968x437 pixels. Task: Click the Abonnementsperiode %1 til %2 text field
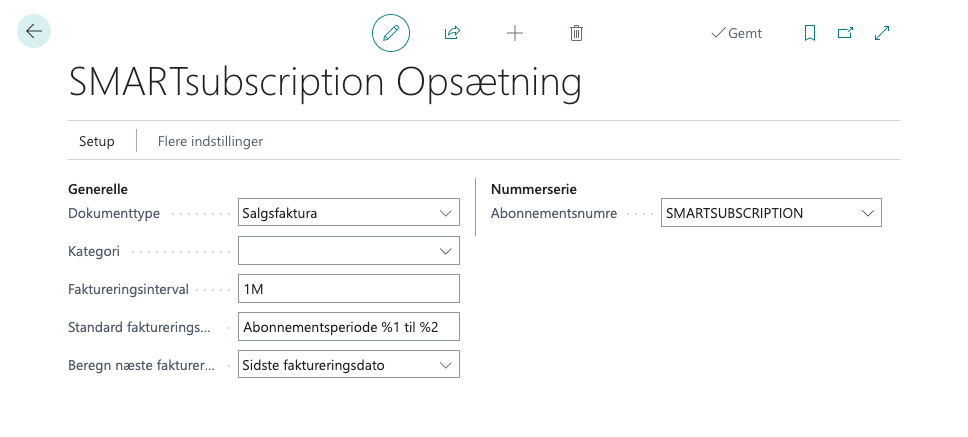pyautogui.click(x=349, y=327)
